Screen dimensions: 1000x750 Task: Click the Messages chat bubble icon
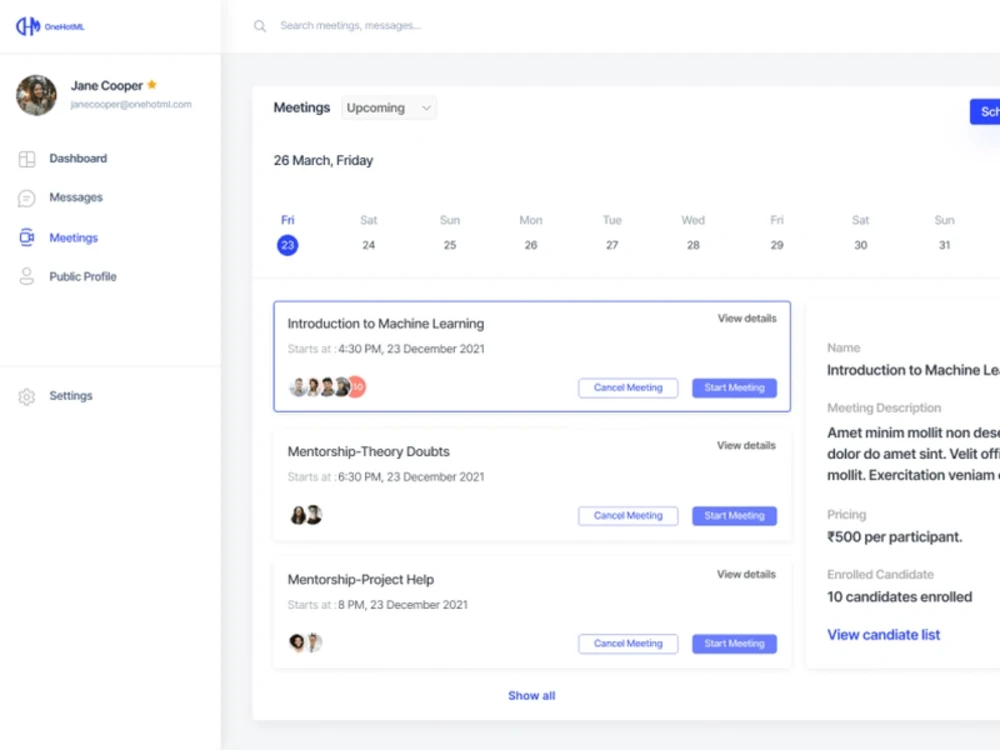click(27, 198)
